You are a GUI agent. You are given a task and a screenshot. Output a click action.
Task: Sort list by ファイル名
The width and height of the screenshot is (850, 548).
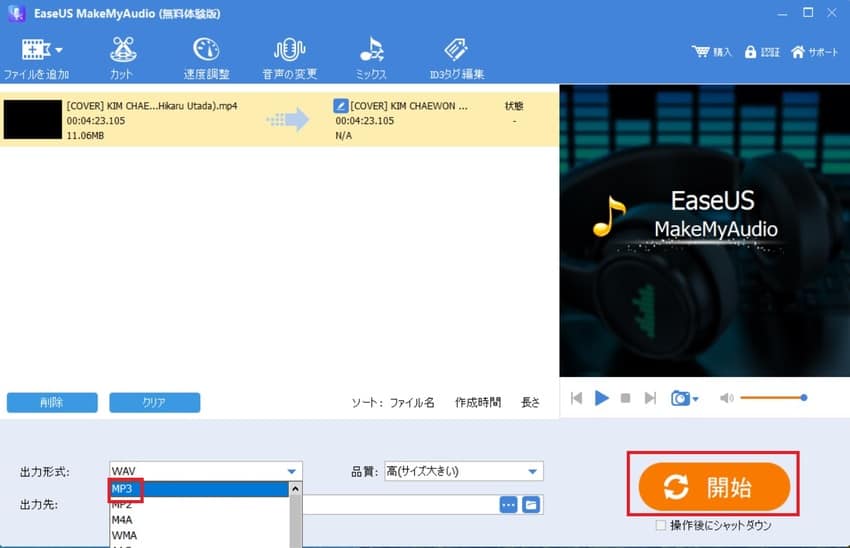point(412,402)
